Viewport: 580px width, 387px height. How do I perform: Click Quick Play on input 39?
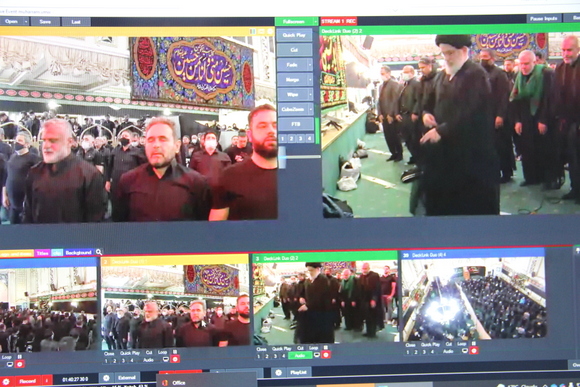coord(431,344)
